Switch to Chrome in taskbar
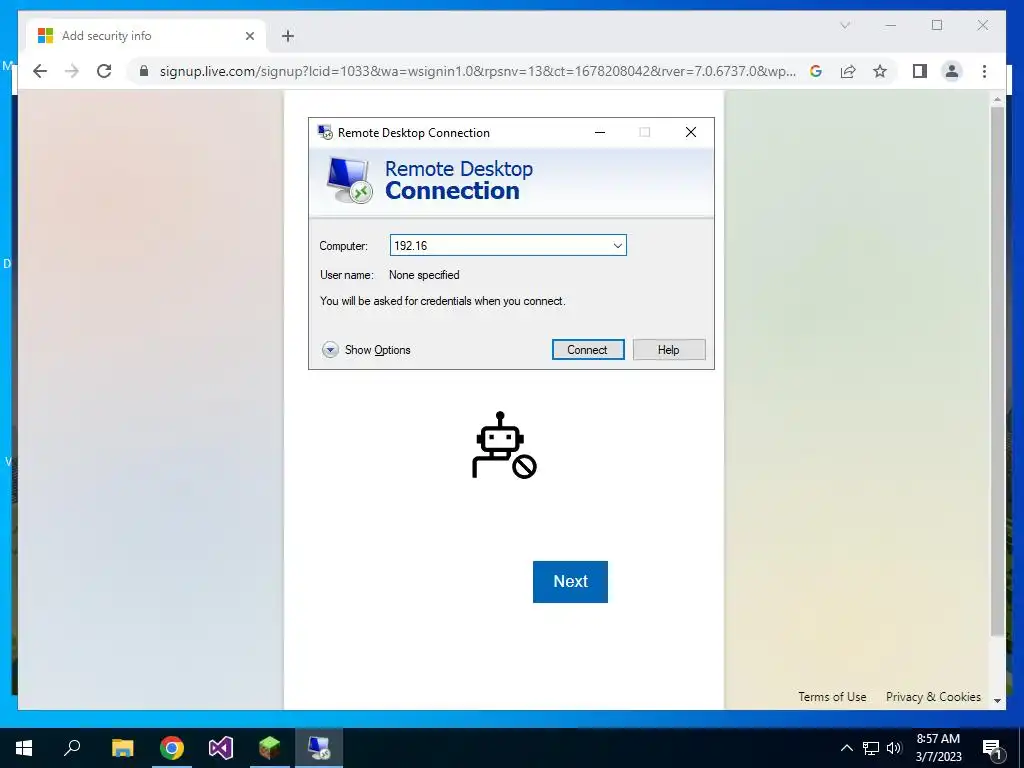 (172, 748)
